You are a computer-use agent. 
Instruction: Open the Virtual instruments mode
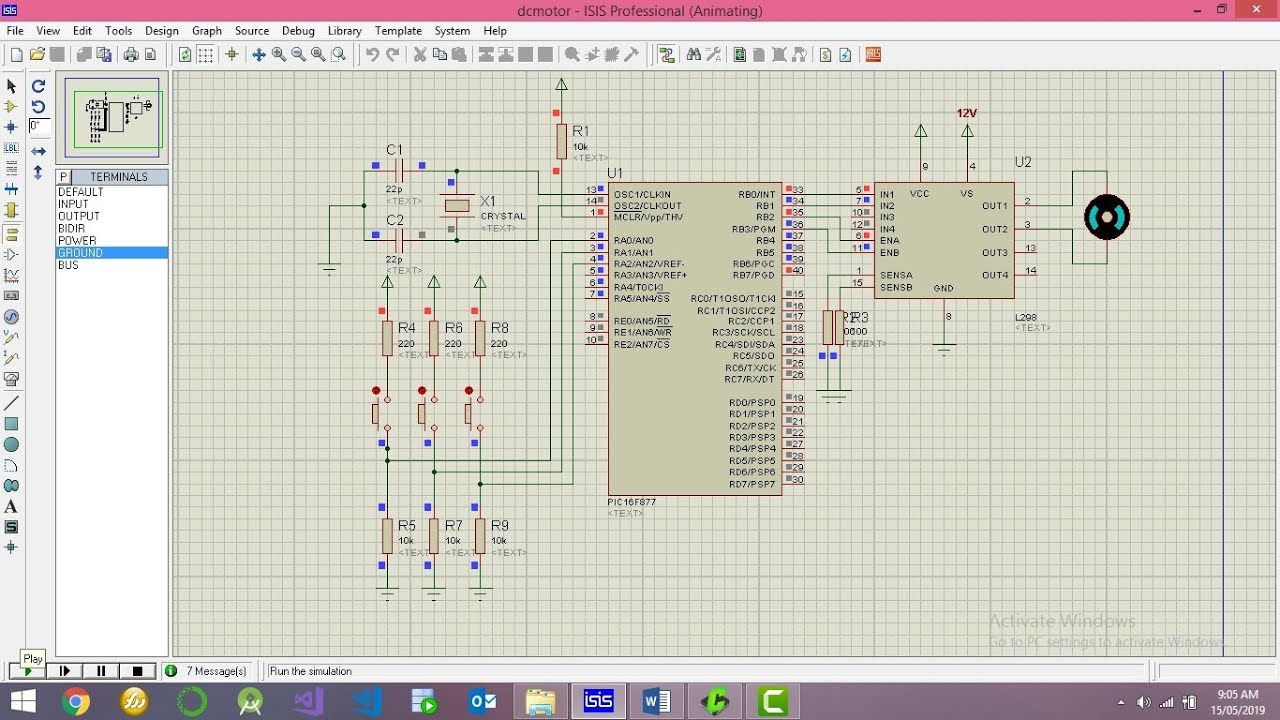coord(11,380)
